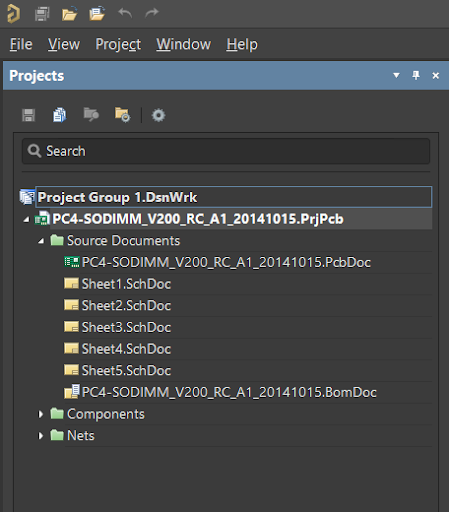
Task: Collapse the PC4-SODIMM PrjPcb project node
Action: coord(26,219)
